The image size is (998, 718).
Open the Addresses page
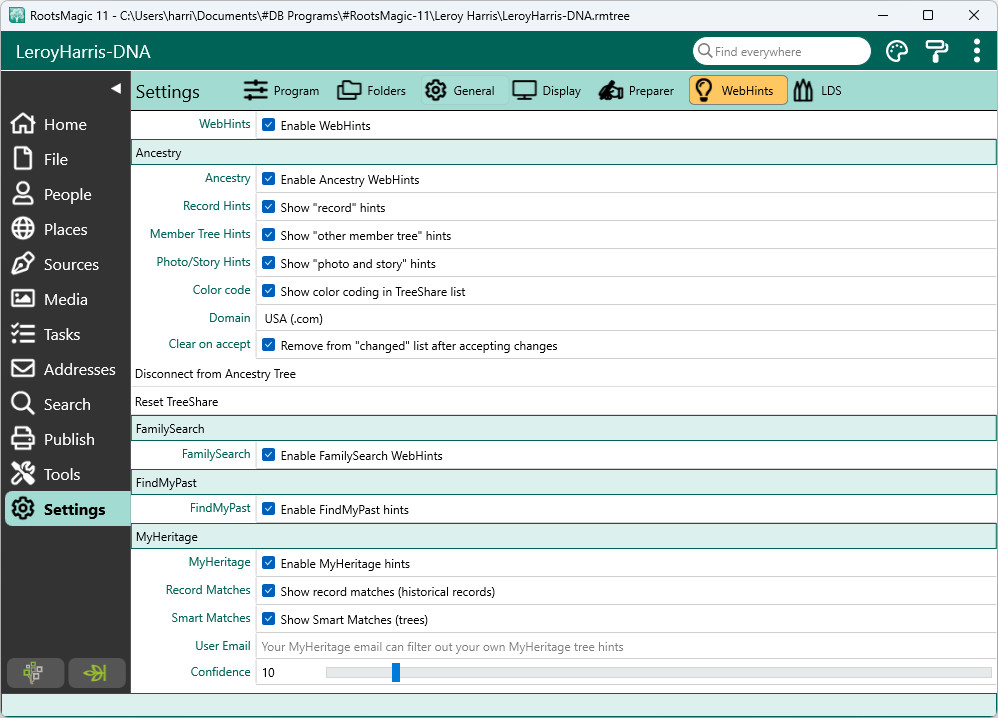pyautogui.click(x=66, y=369)
